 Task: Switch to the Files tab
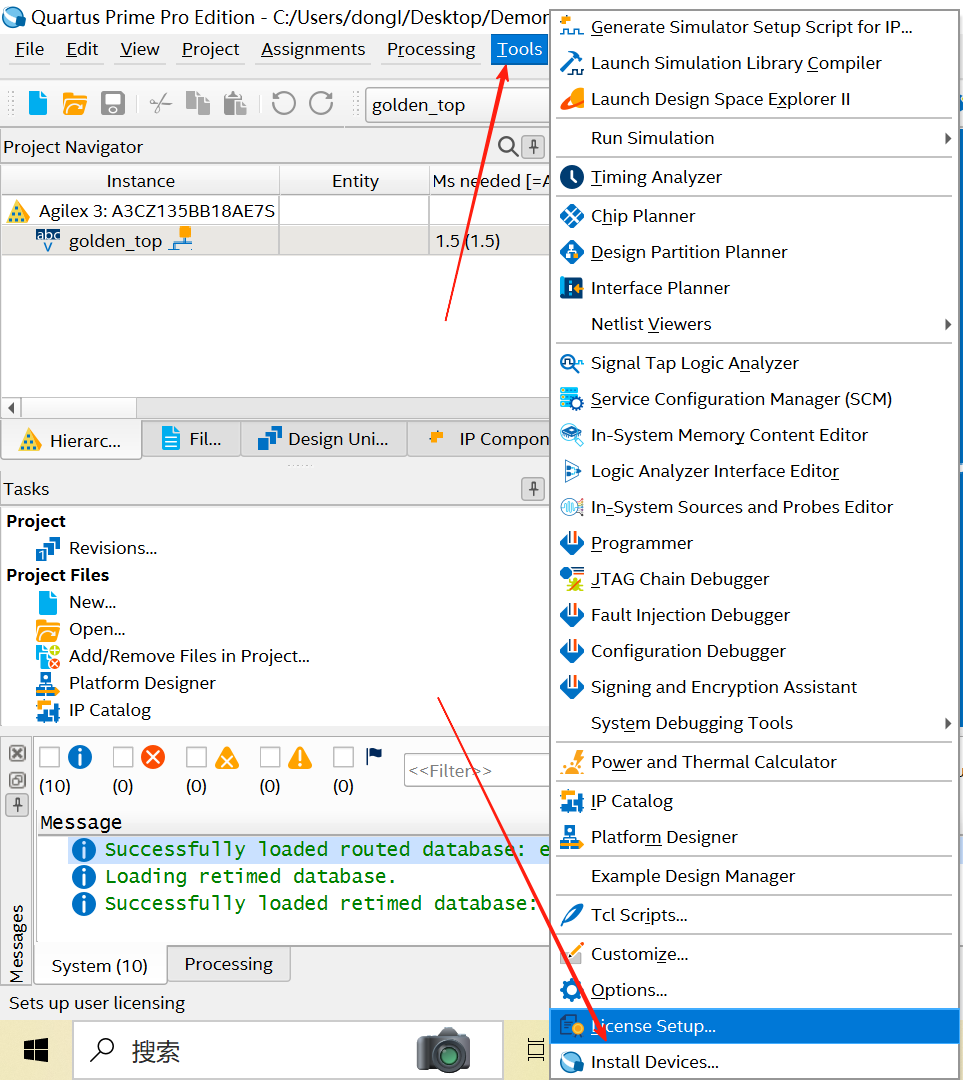191,439
